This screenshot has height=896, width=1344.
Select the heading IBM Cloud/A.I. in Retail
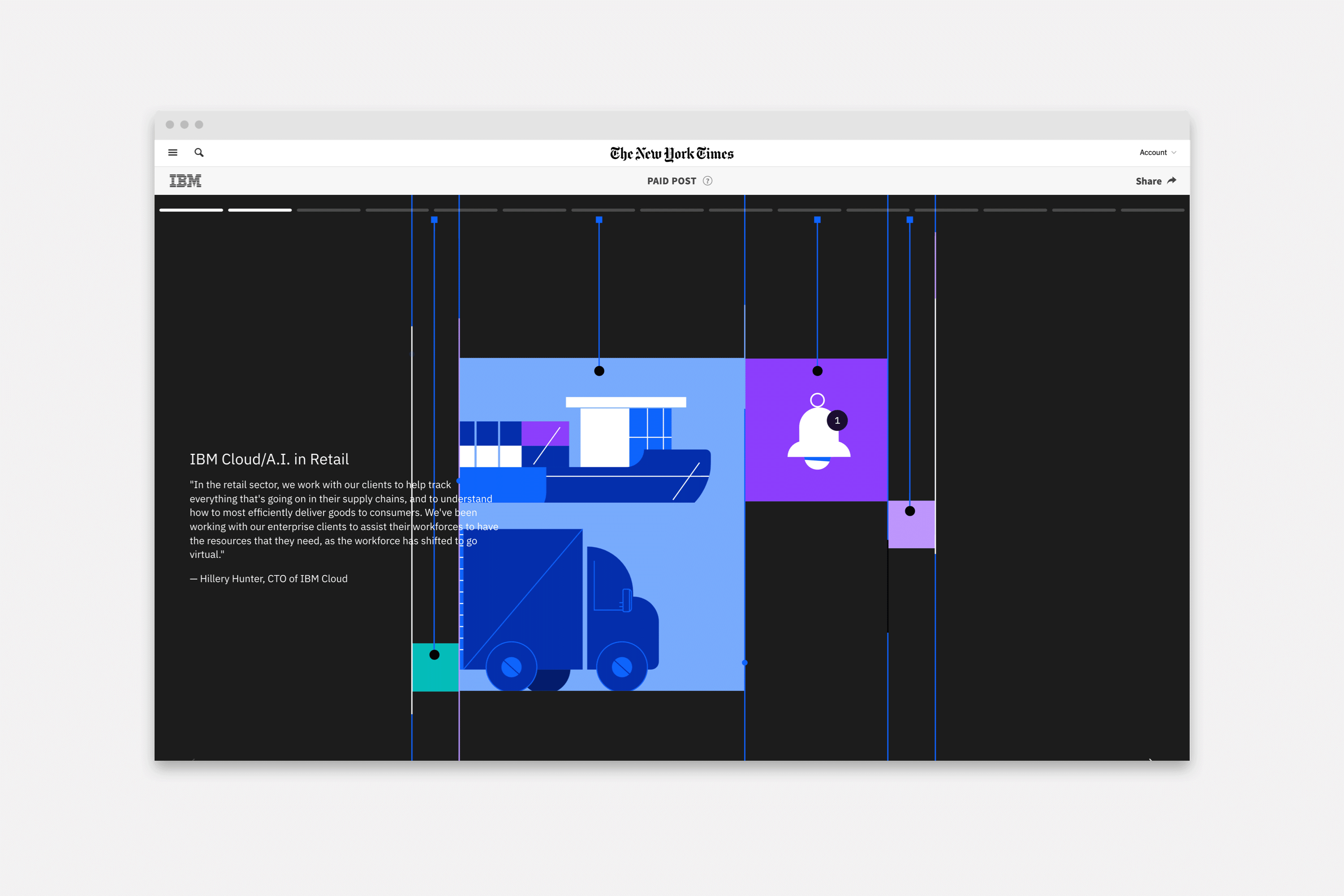click(x=269, y=460)
